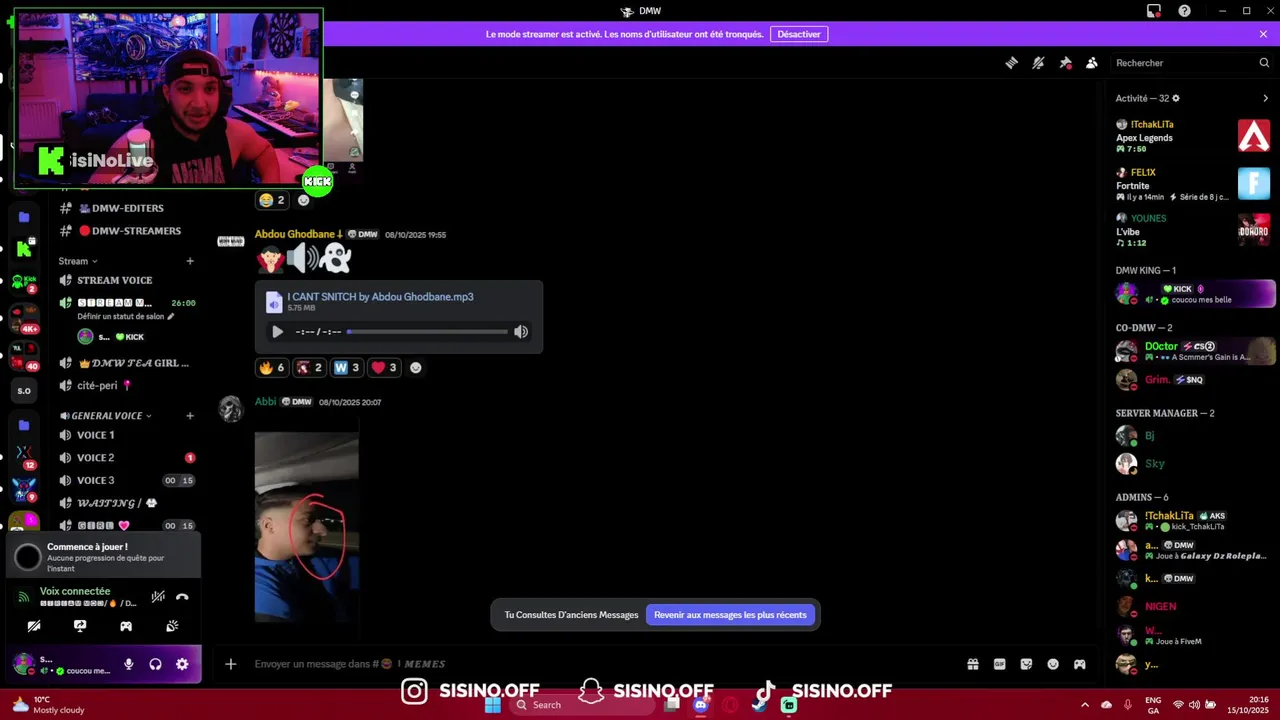Viewport: 1280px width, 720px height.
Task: Click Définir un statut de salon
Action: (125, 316)
